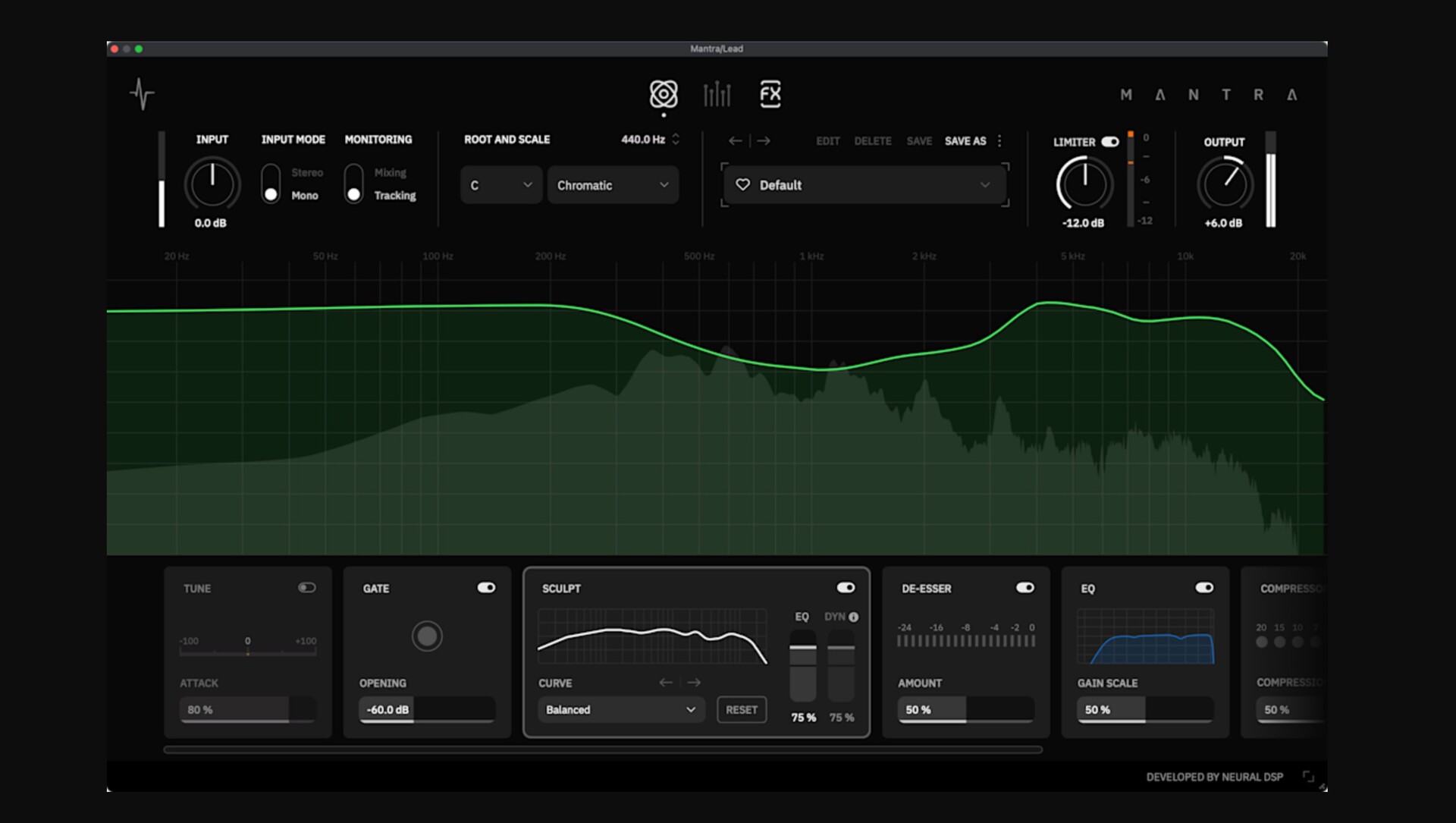The height and width of the screenshot is (823, 1456).
Task: Click the SAVE AS button
Action: tap(965, 140)
